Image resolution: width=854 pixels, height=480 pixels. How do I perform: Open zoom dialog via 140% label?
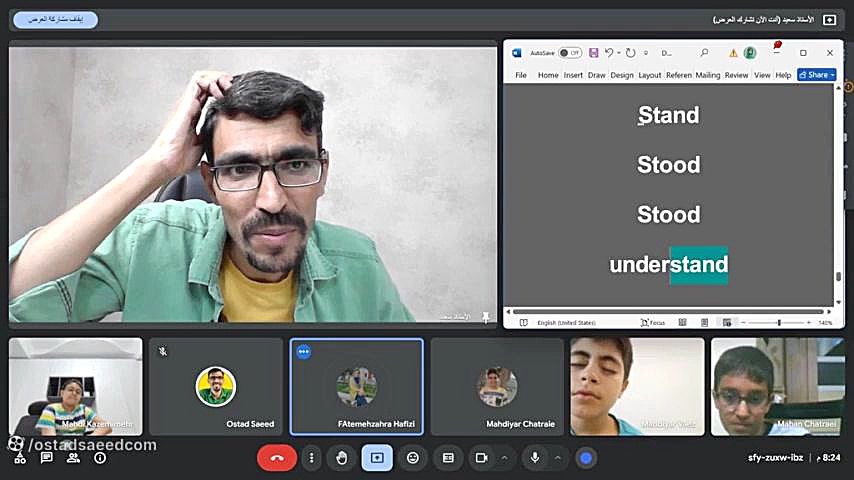[825, 323]
